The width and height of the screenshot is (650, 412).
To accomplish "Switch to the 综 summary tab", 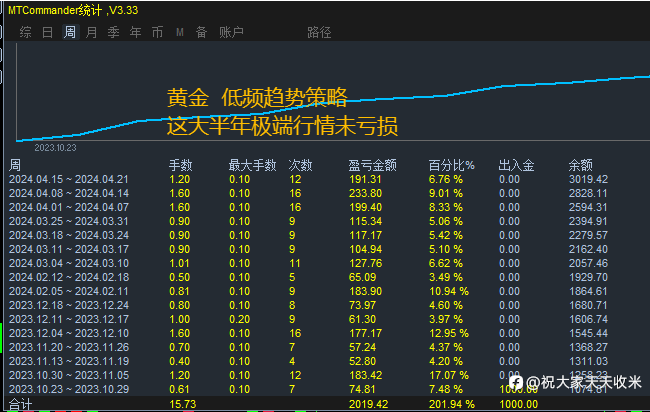I will [25, 32].
